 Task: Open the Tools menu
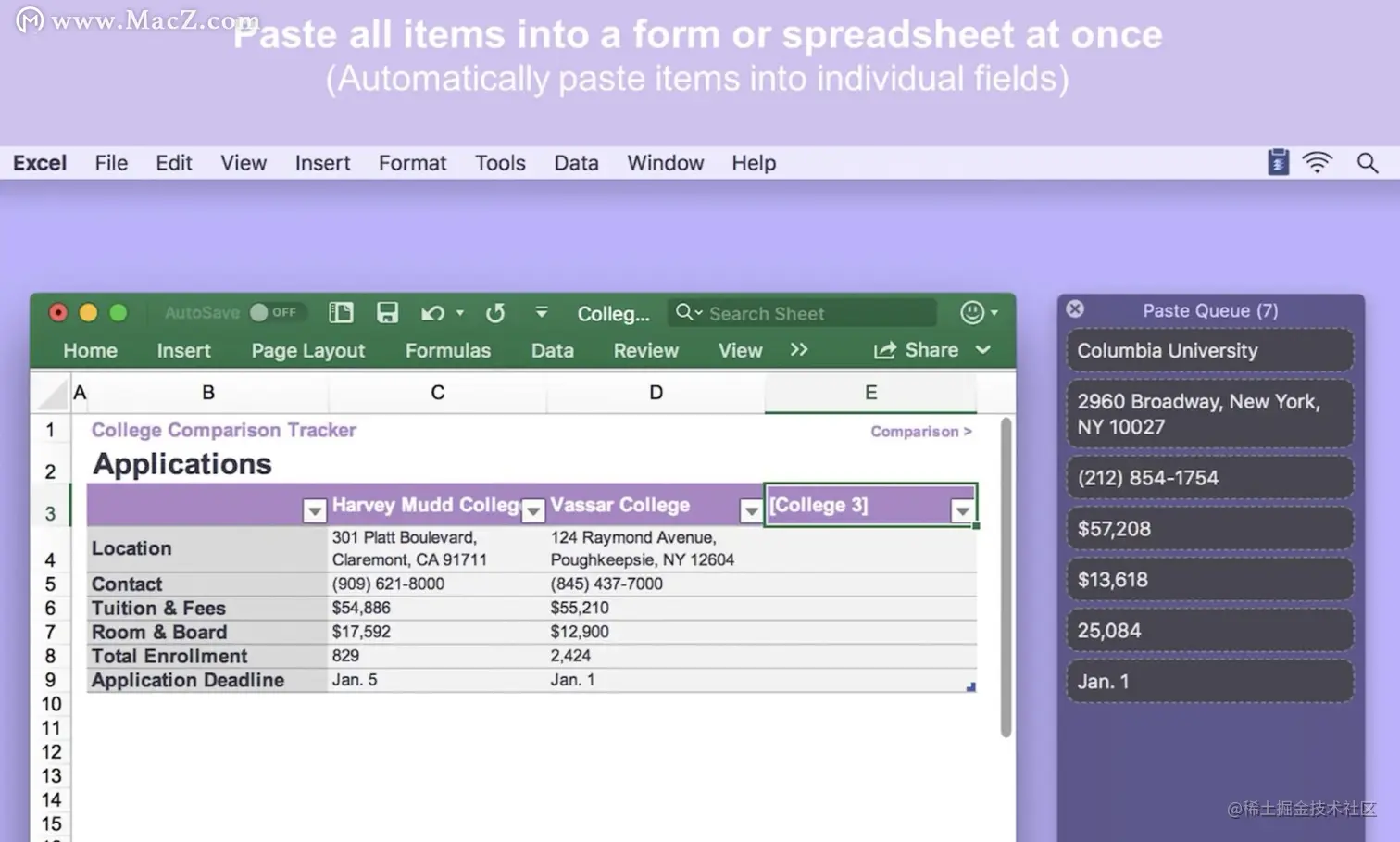pos(500,163)
